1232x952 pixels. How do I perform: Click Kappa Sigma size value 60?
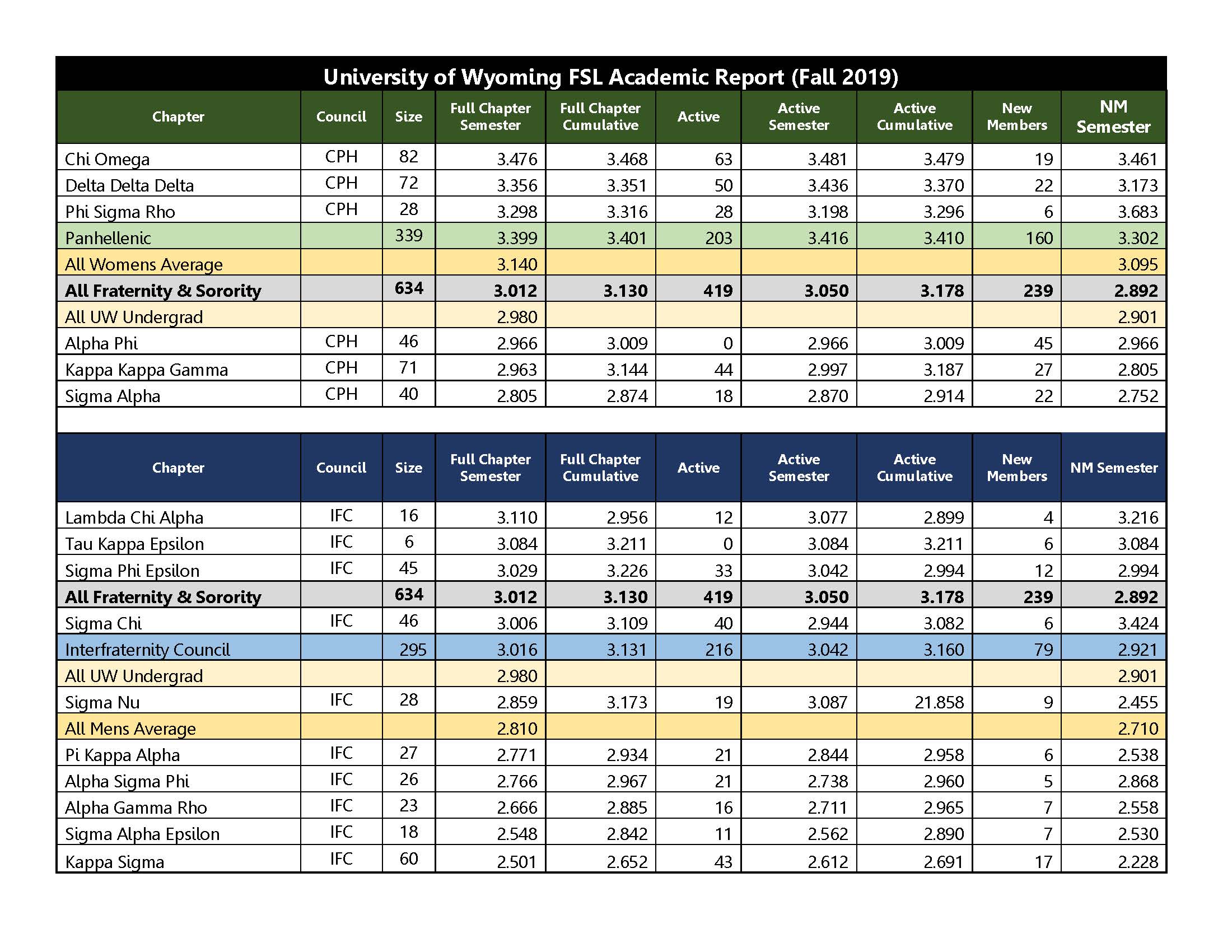coord(408,858)
